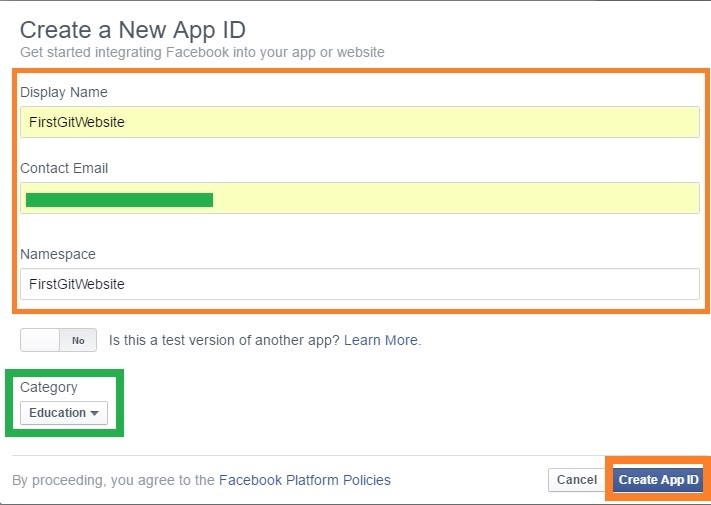Click the 'Display Name' label

[x=64, y=92]
